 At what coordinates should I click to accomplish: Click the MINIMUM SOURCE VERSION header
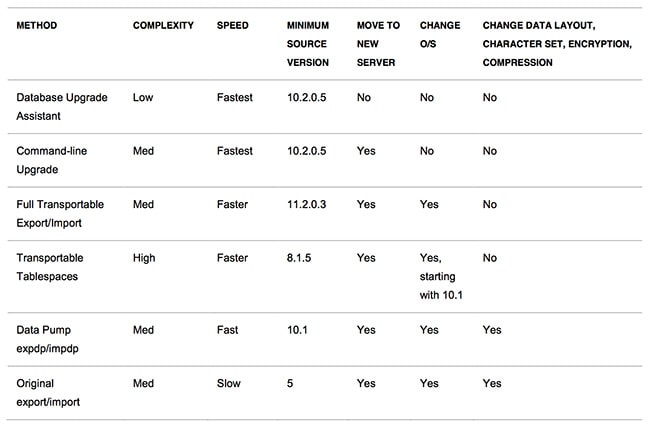click(307, 42)
